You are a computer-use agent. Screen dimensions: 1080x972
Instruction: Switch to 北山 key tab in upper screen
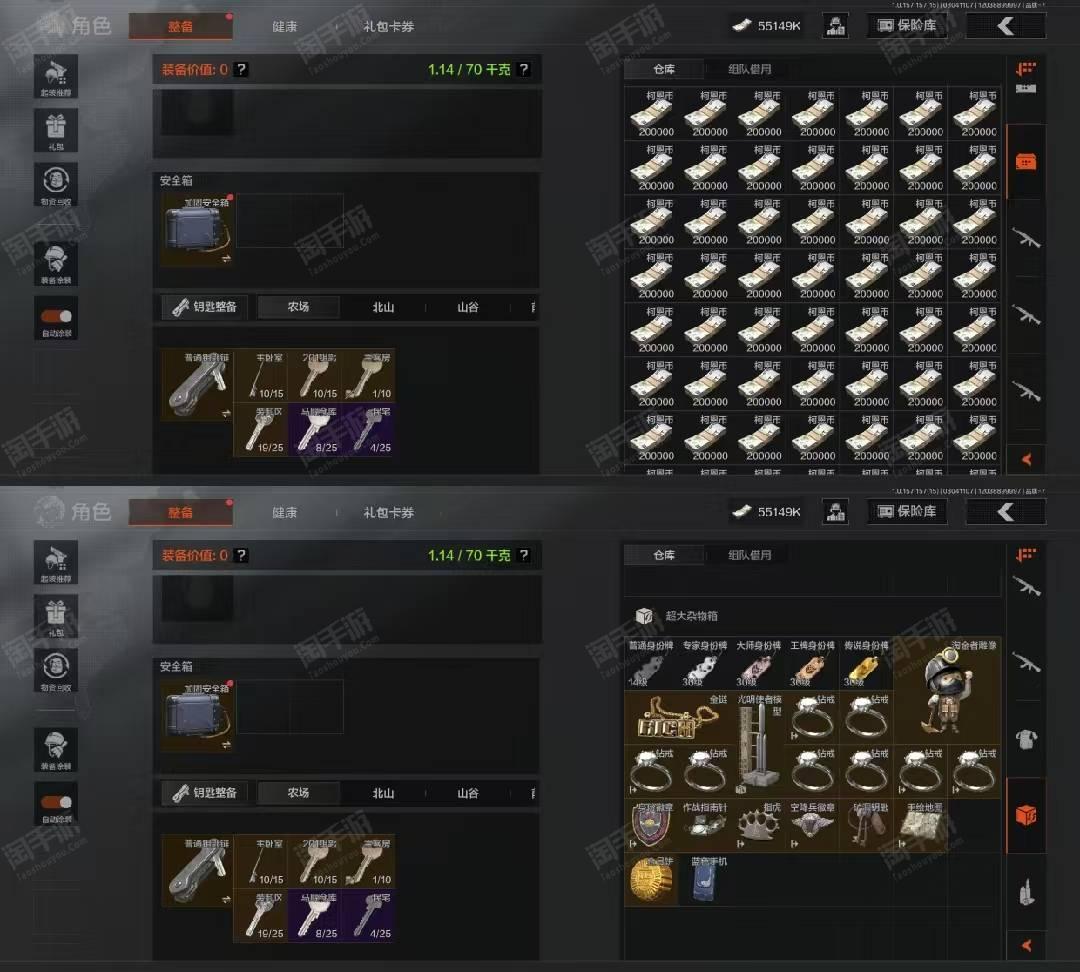[383, 307]
